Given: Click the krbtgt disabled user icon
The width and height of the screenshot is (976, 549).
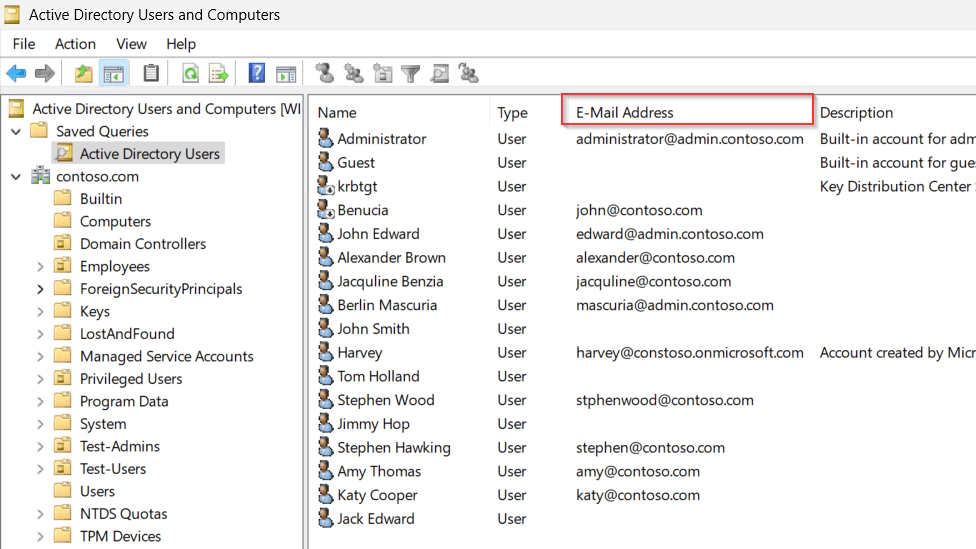Looking at the screenshot, I should pos(326,185).
